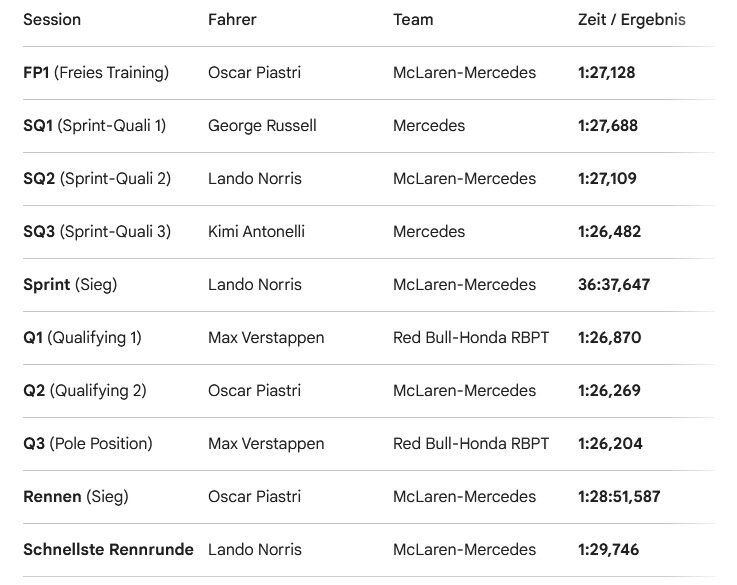This screenshot has height=585, width=737.
Task: Select the race time 1:28:51,587
Action: (x=619, y=497)
